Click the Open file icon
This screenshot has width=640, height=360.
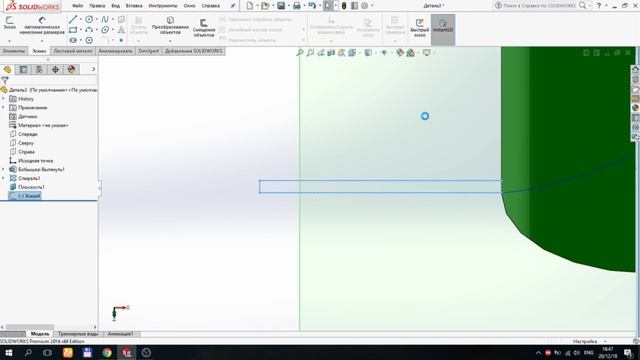click(265, 6)
